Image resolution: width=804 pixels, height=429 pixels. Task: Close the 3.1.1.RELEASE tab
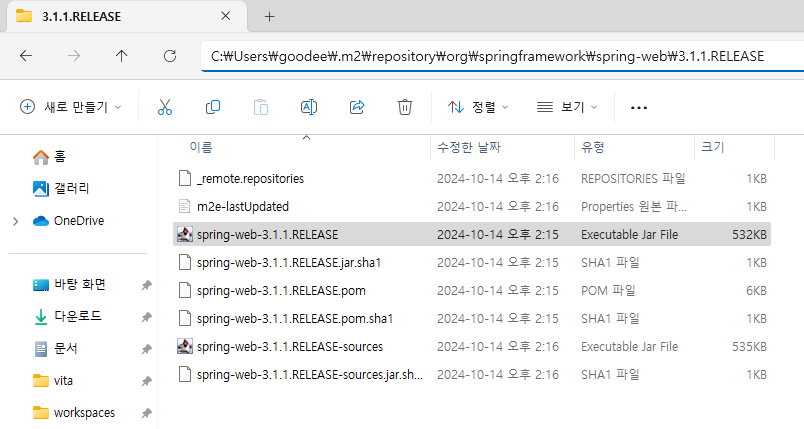click(226, 16)
